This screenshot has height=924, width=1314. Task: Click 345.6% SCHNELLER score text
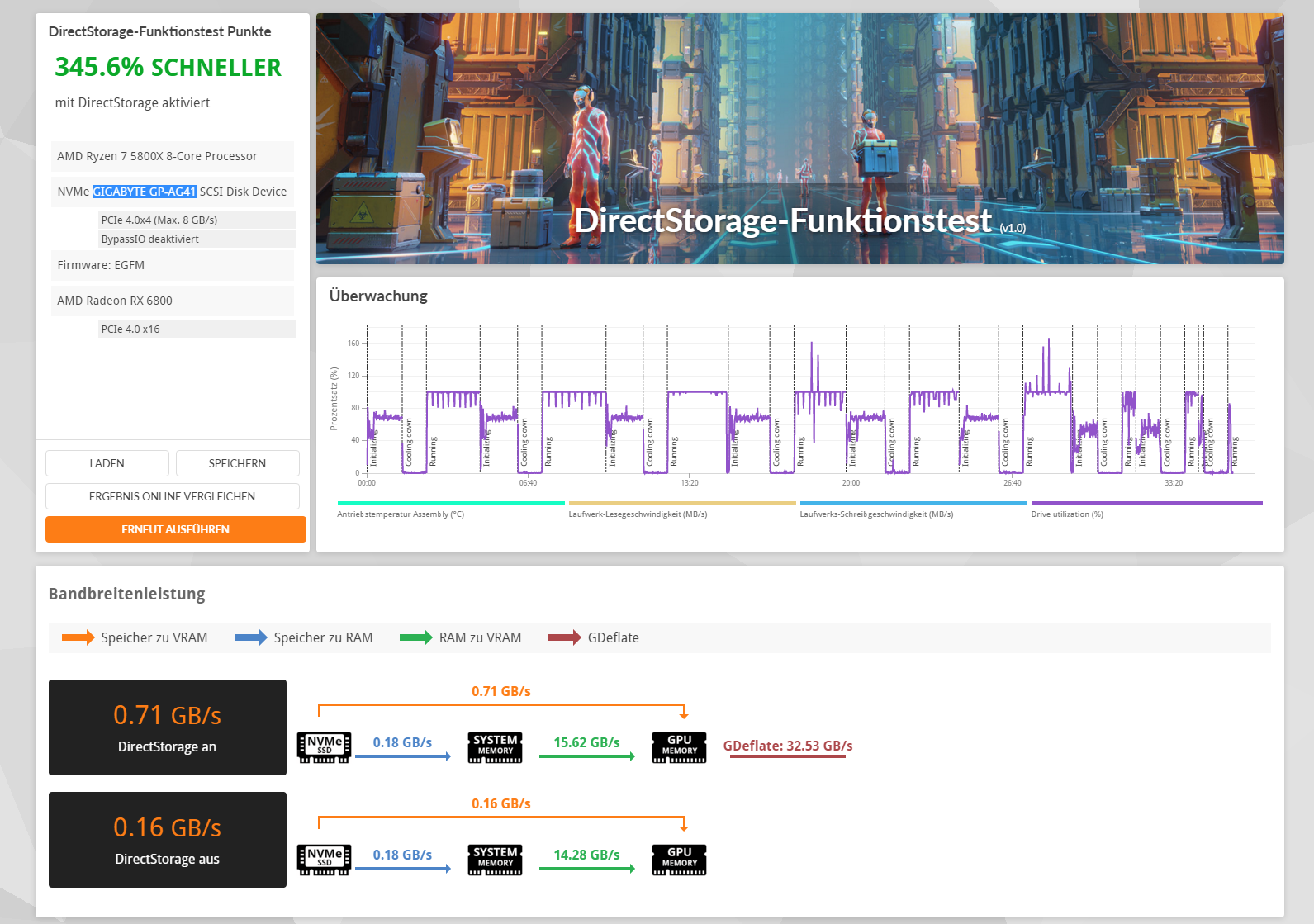coord(168,68)
